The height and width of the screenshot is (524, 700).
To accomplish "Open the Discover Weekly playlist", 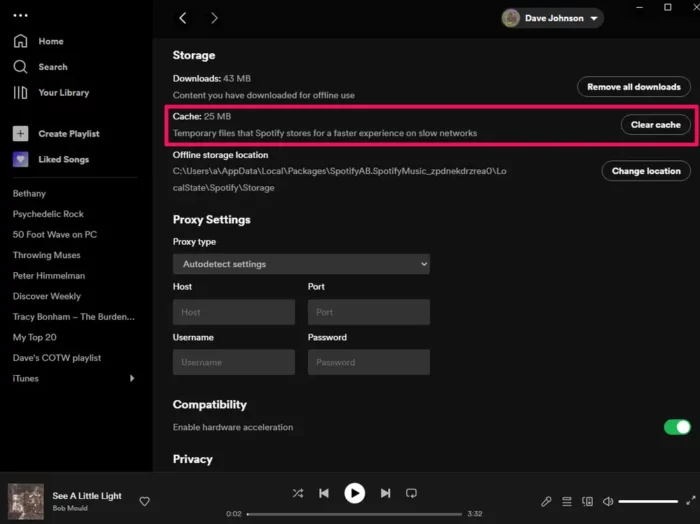I will 47,296.
